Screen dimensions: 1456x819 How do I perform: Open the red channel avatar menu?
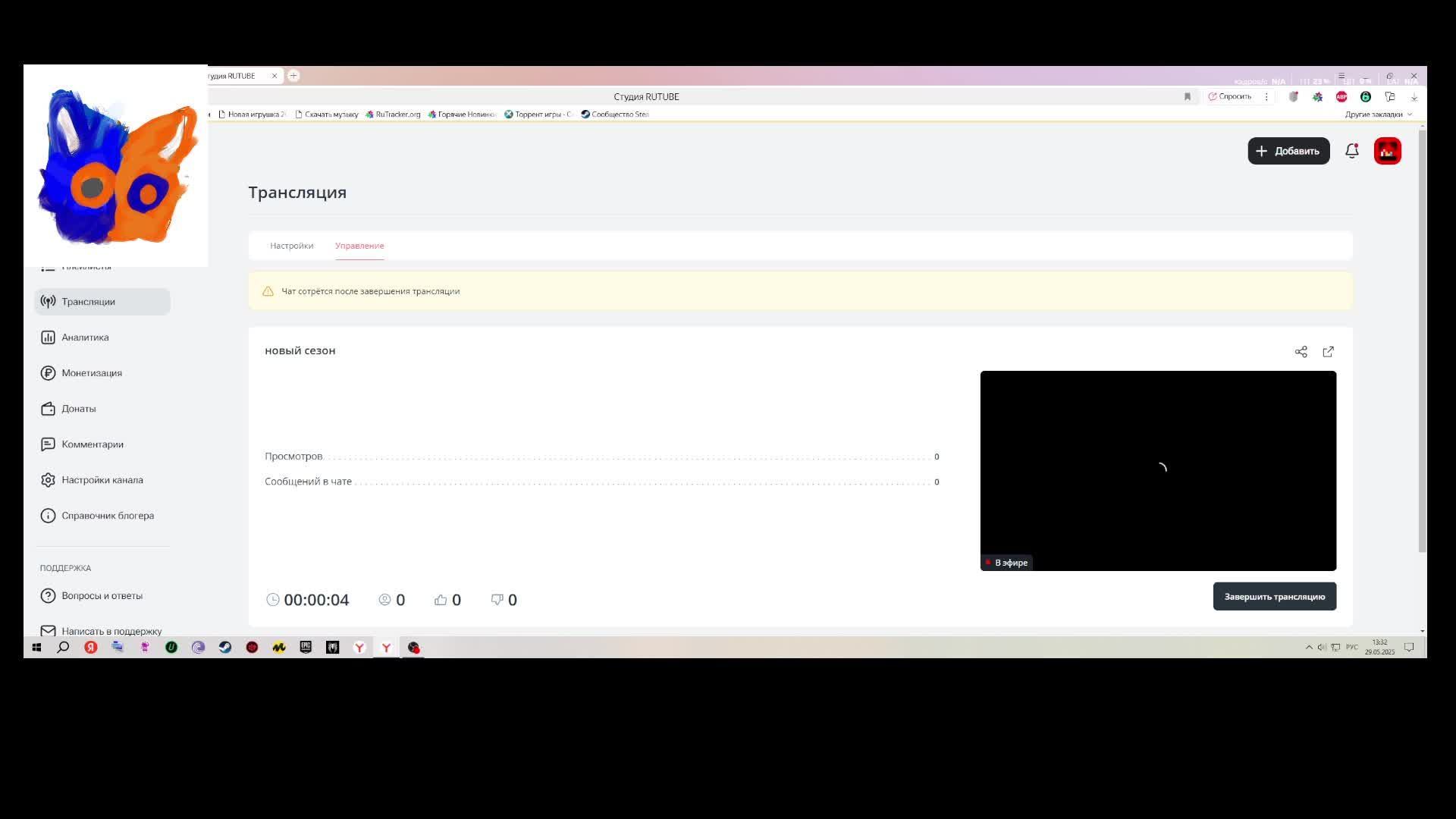(x=1388, y=151)
